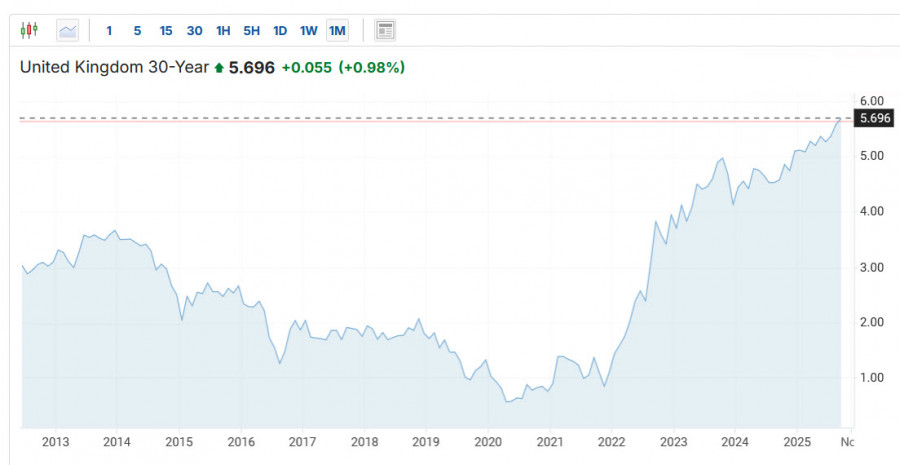Click the 2023 x-axis label
The width and height of the screenshot is (900, 465).
(673, 442)
